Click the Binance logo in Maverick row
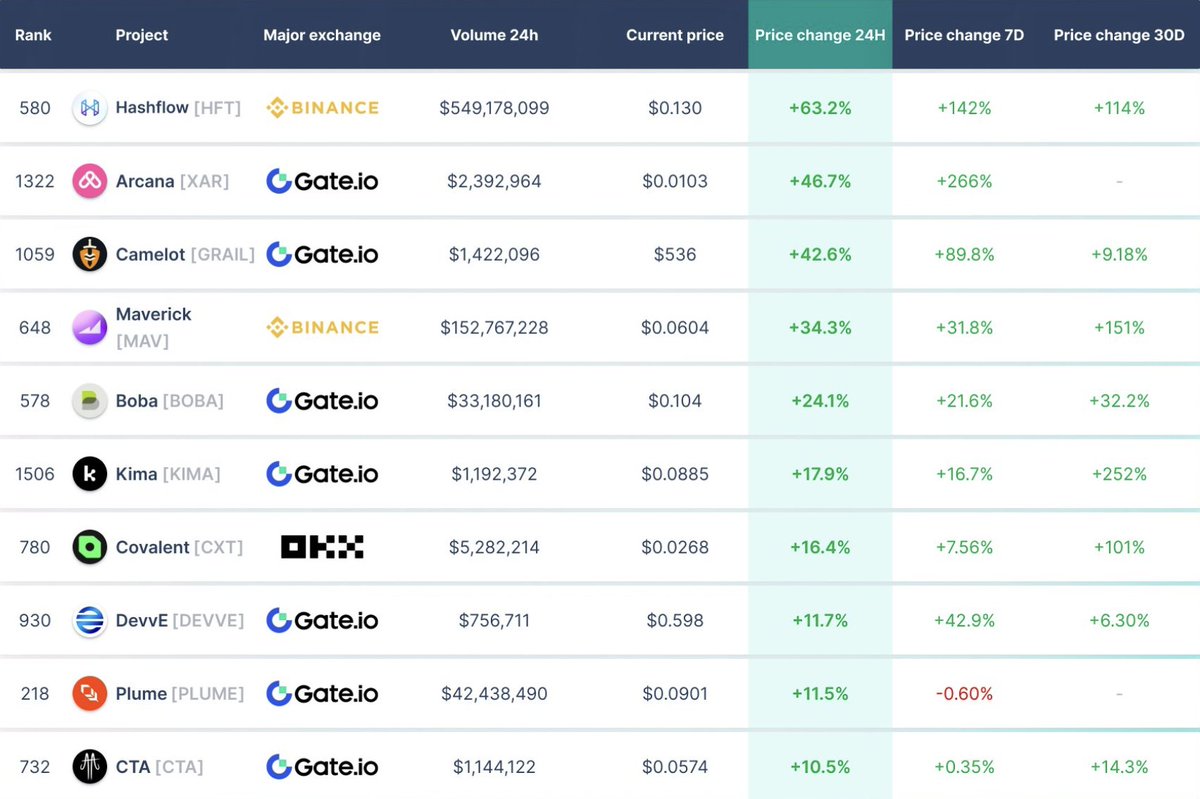The height and width of the screenshot is (799, 1200). point(322,327)
